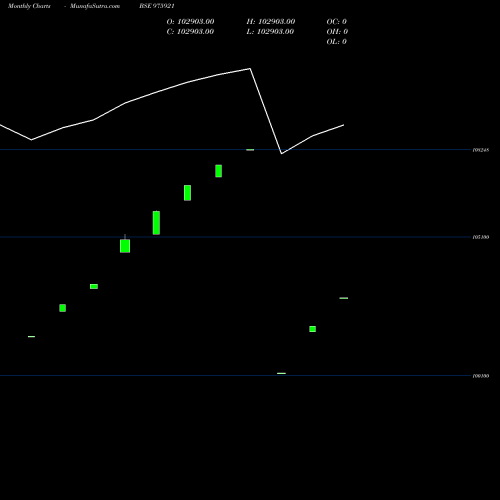Image resolution: width=500 pixels, height=500 pixels.
Task: Click the 'H: 102903.00' high value
Action: pyautogui.click(x=271, y=22)
